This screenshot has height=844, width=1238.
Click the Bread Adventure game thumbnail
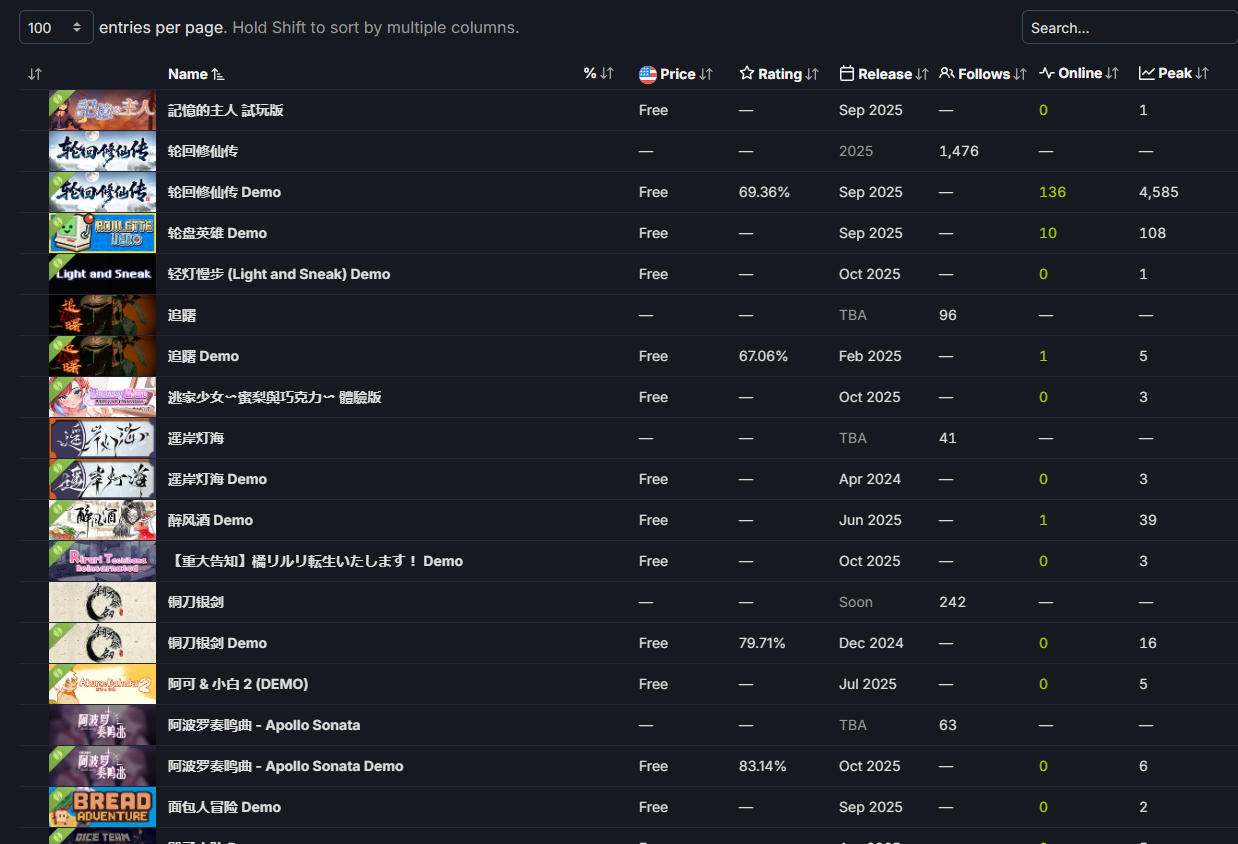pos(102,807)
